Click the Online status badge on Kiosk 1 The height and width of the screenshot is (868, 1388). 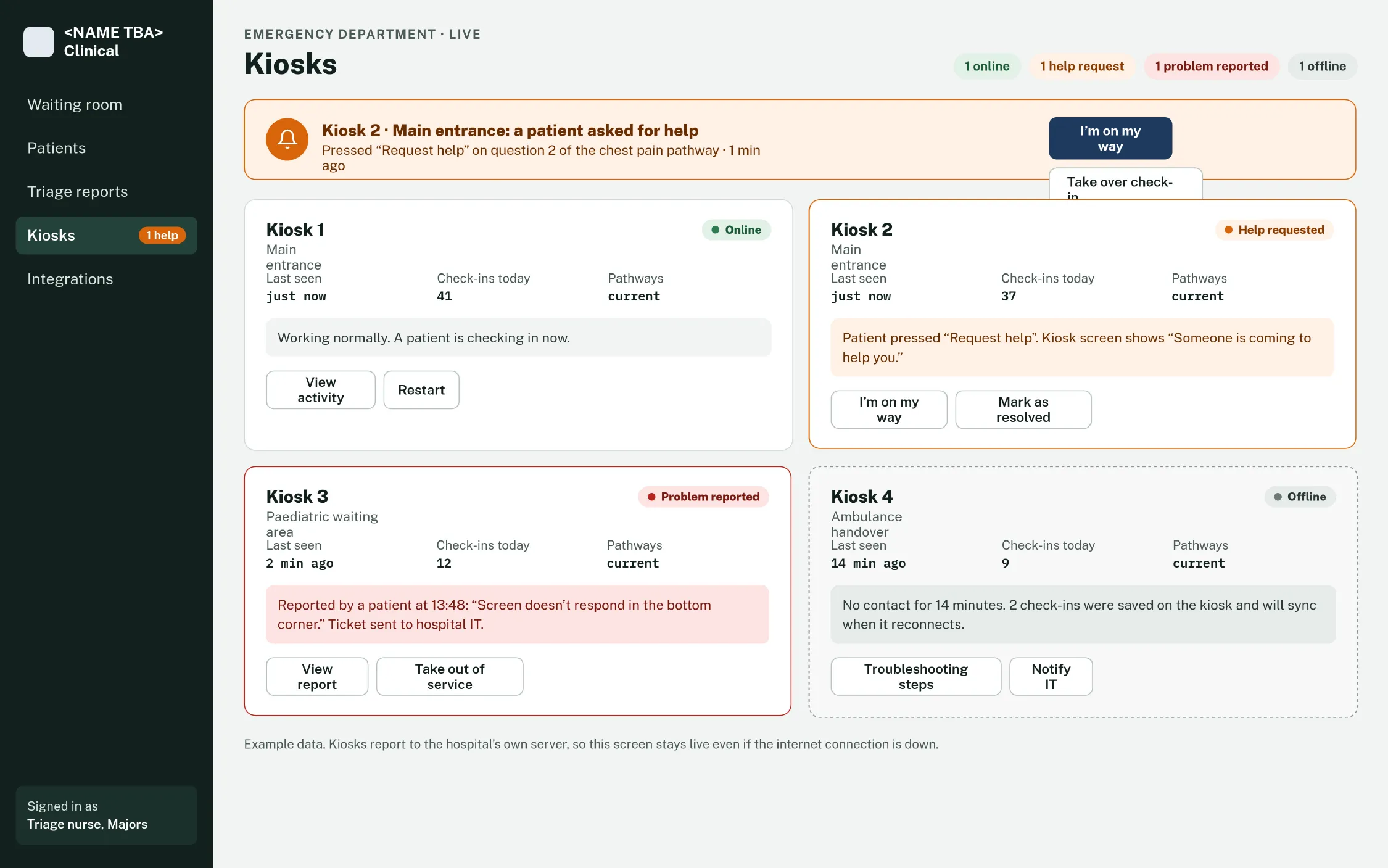[x=737, y=230]
